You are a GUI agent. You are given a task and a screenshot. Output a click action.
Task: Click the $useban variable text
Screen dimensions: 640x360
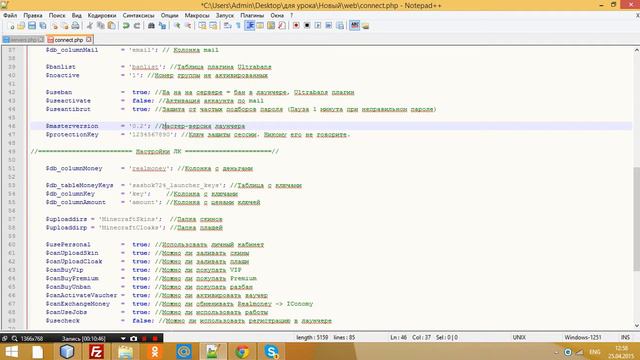point(59,92)
